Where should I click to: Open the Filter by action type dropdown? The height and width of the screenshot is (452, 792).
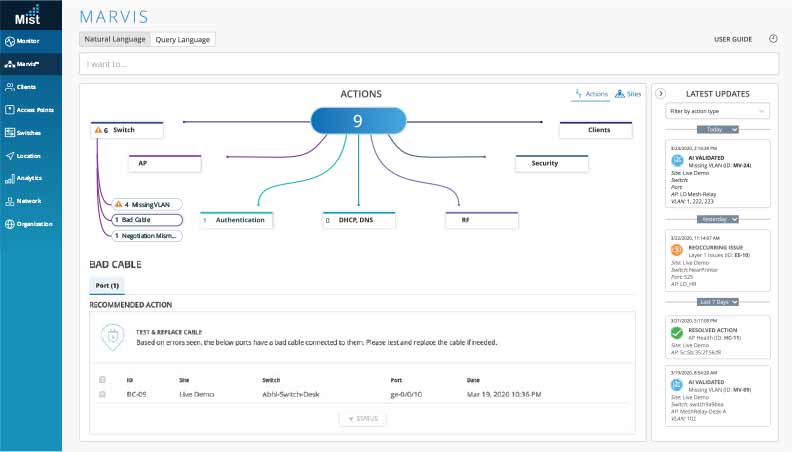[x=717, y=110]
